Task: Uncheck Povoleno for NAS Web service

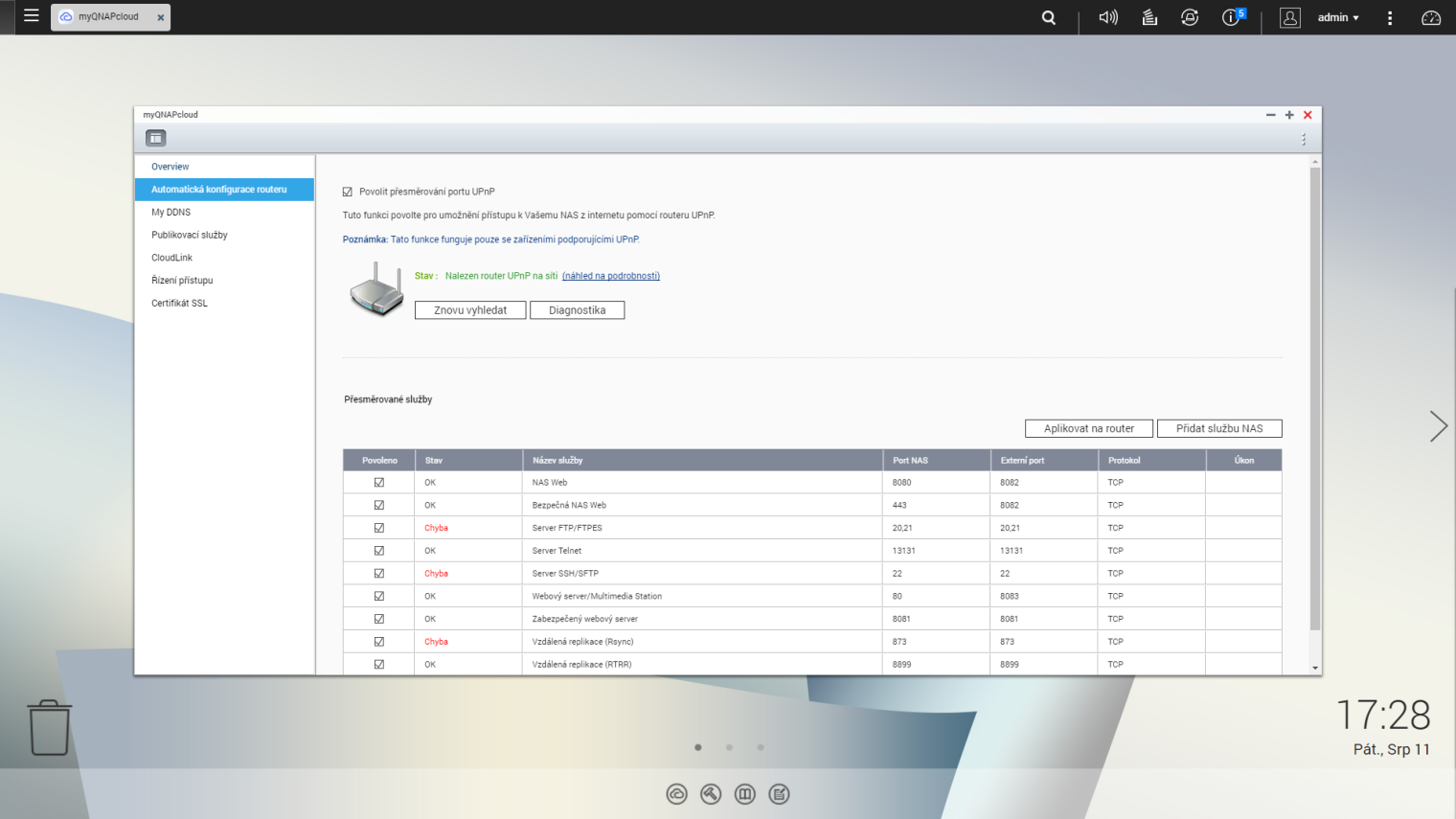Action: coord(379,483)
